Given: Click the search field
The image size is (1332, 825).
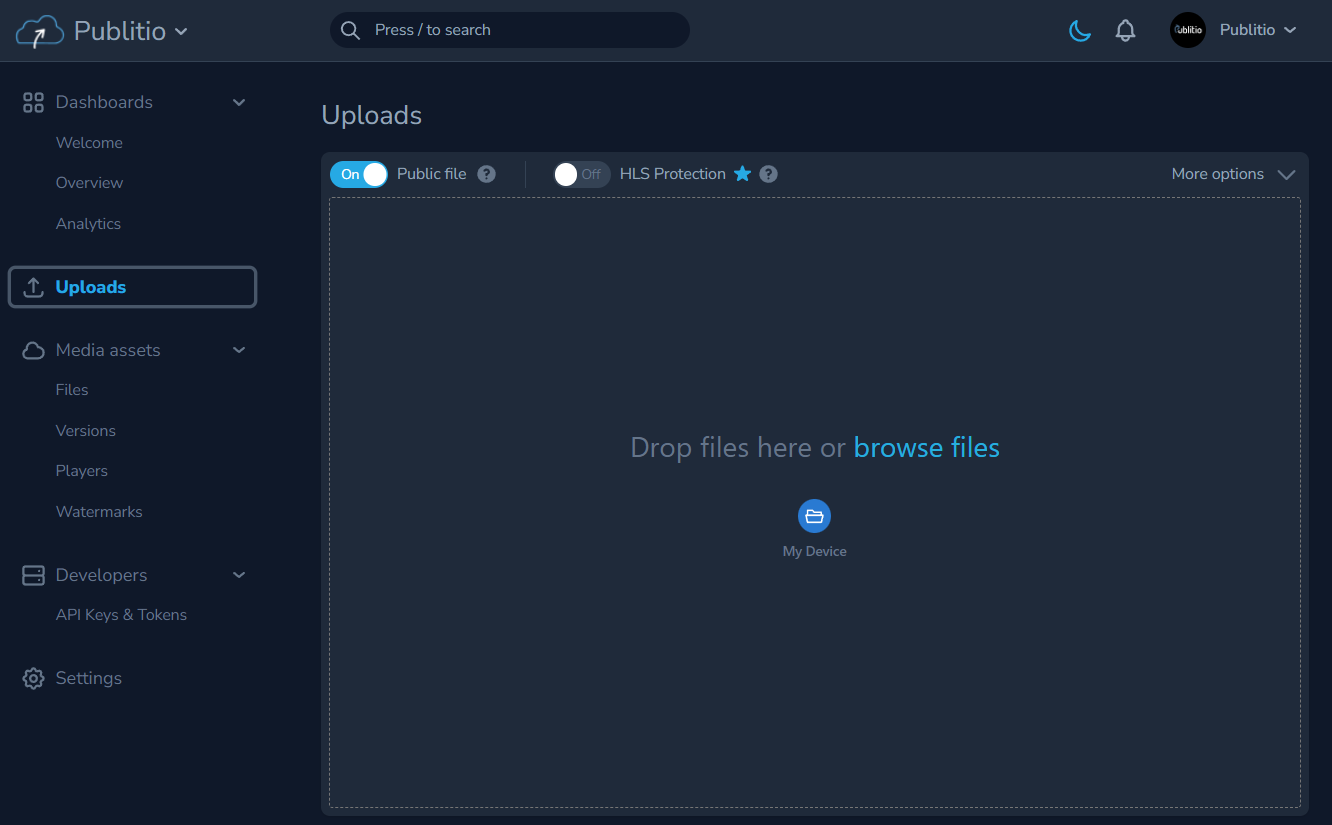Looking at the screenshot, I should point(509,30).
